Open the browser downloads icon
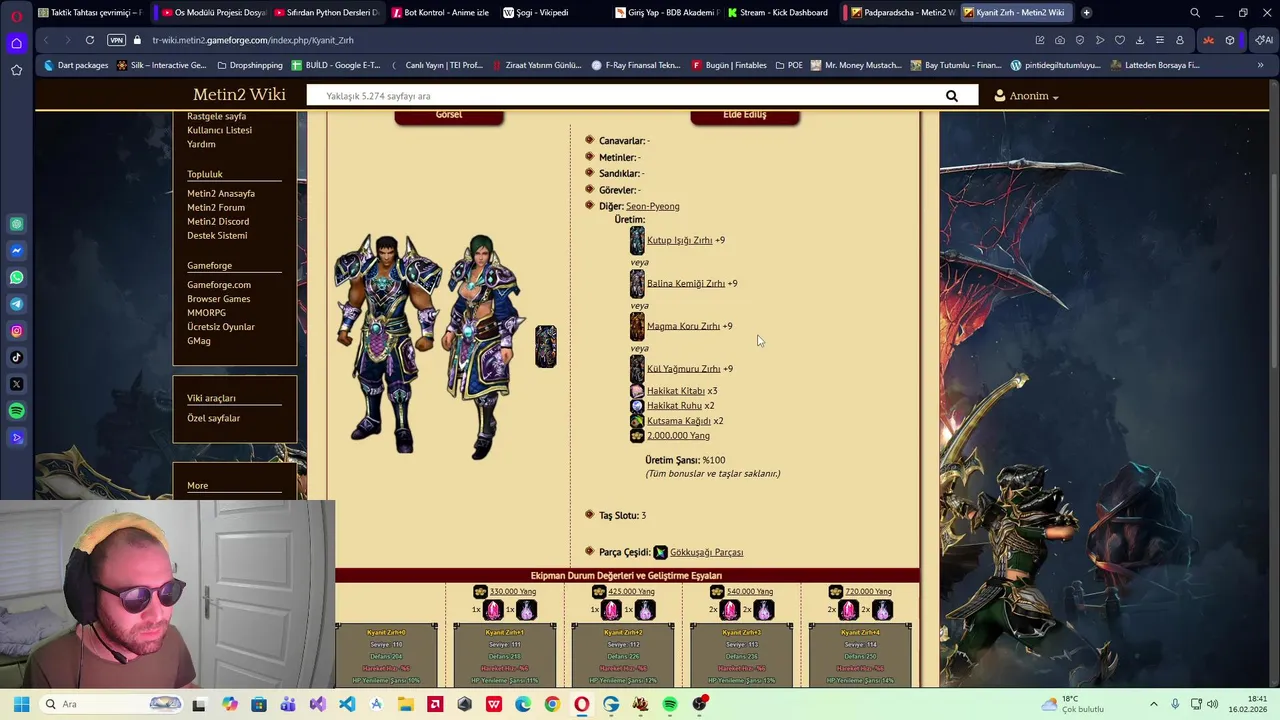The height and width of the screenshot is (720, 1280). coord(1140,40)
